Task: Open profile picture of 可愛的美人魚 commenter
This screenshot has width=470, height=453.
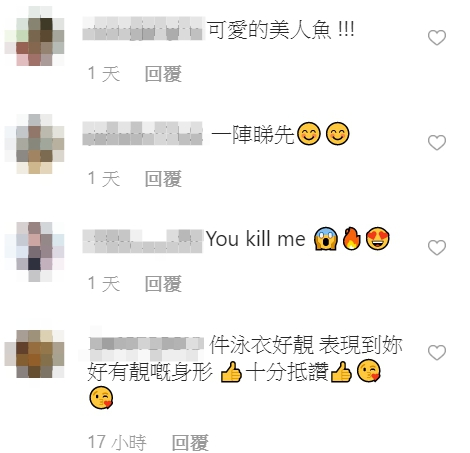Action: tap(34, 36)
